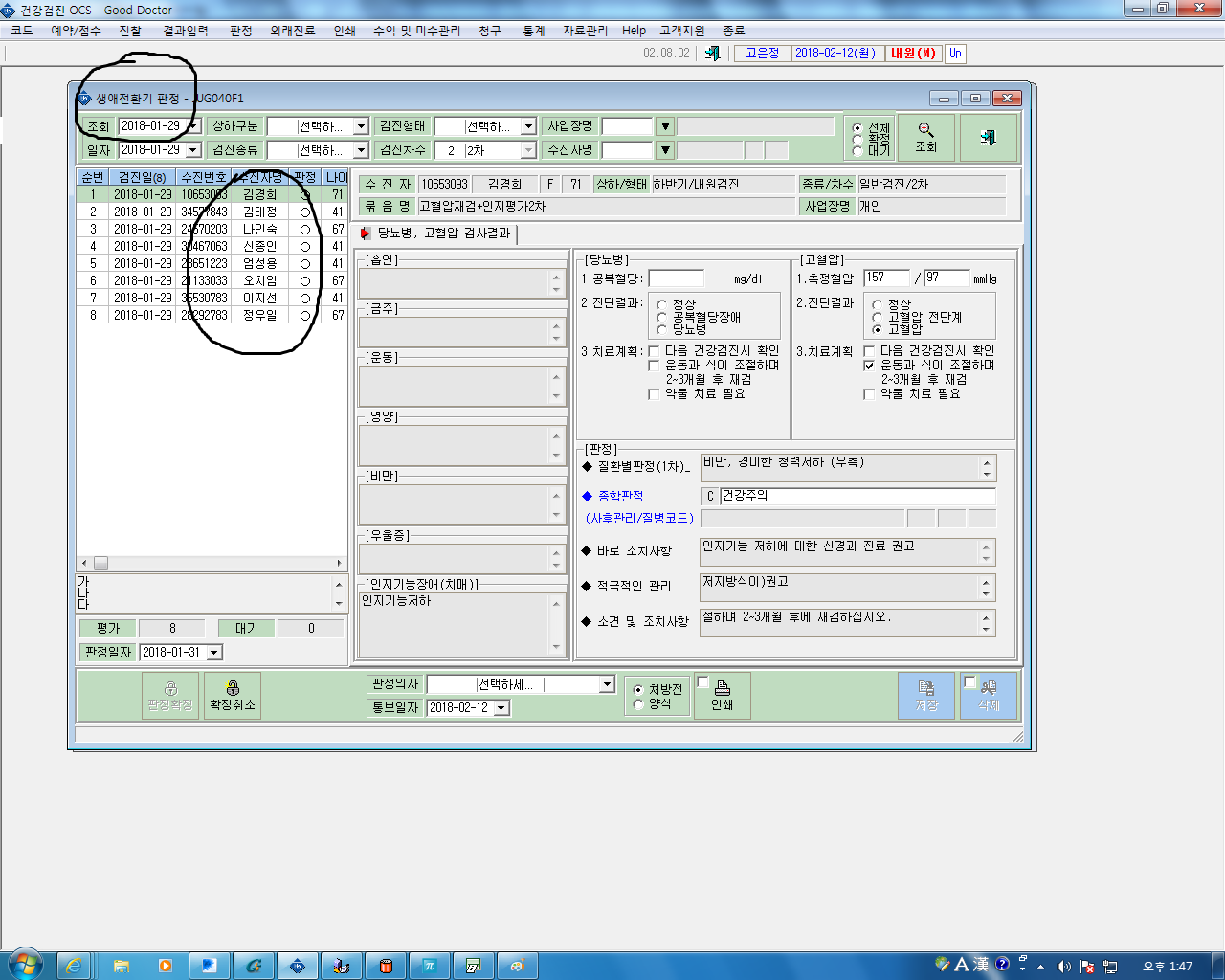Click the 조회 magnifier search icon button
The height and width of the screenshot is (980, 1225).
pyautogui.click(x=925, y=138)
